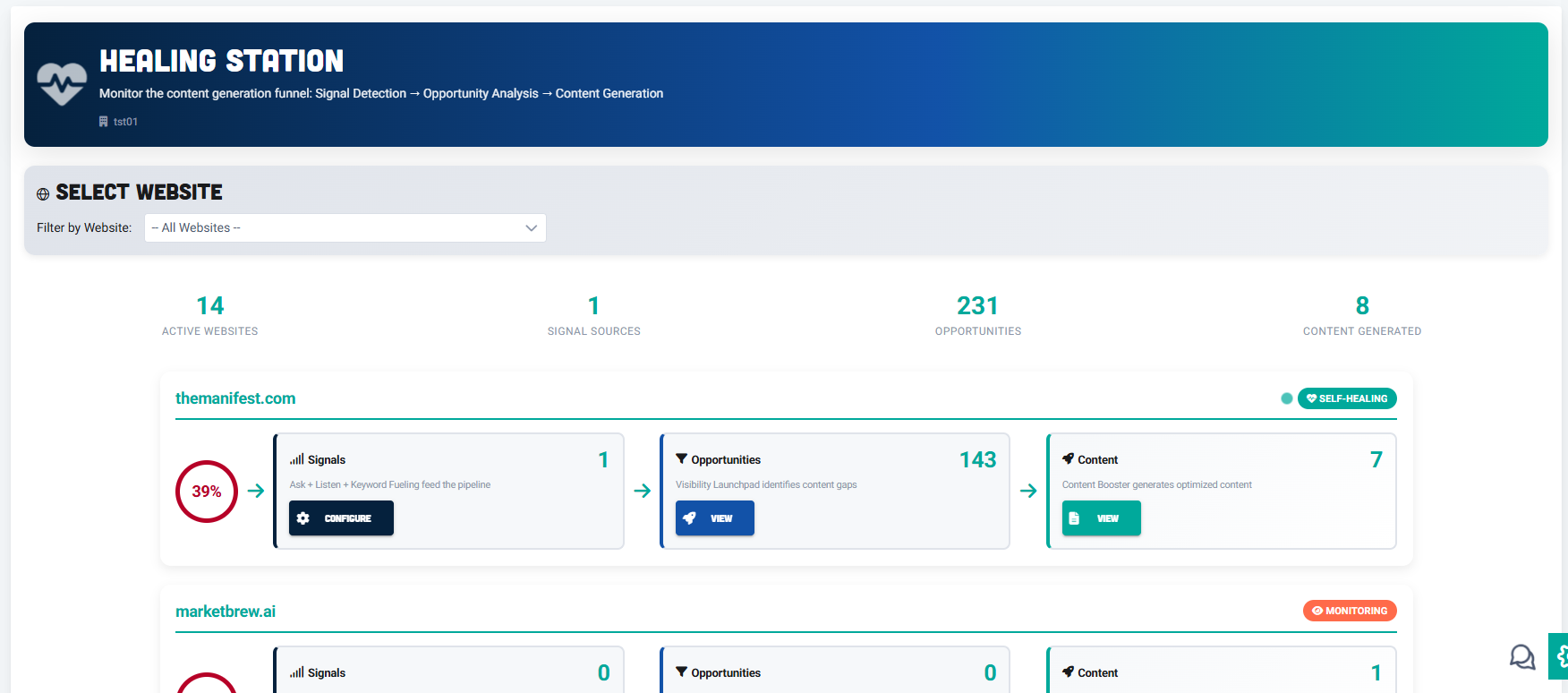Open the Filter by Website dropdown
Viewport: 1568px width, 693px height.
pyautogui.click(x=345, y=227)
